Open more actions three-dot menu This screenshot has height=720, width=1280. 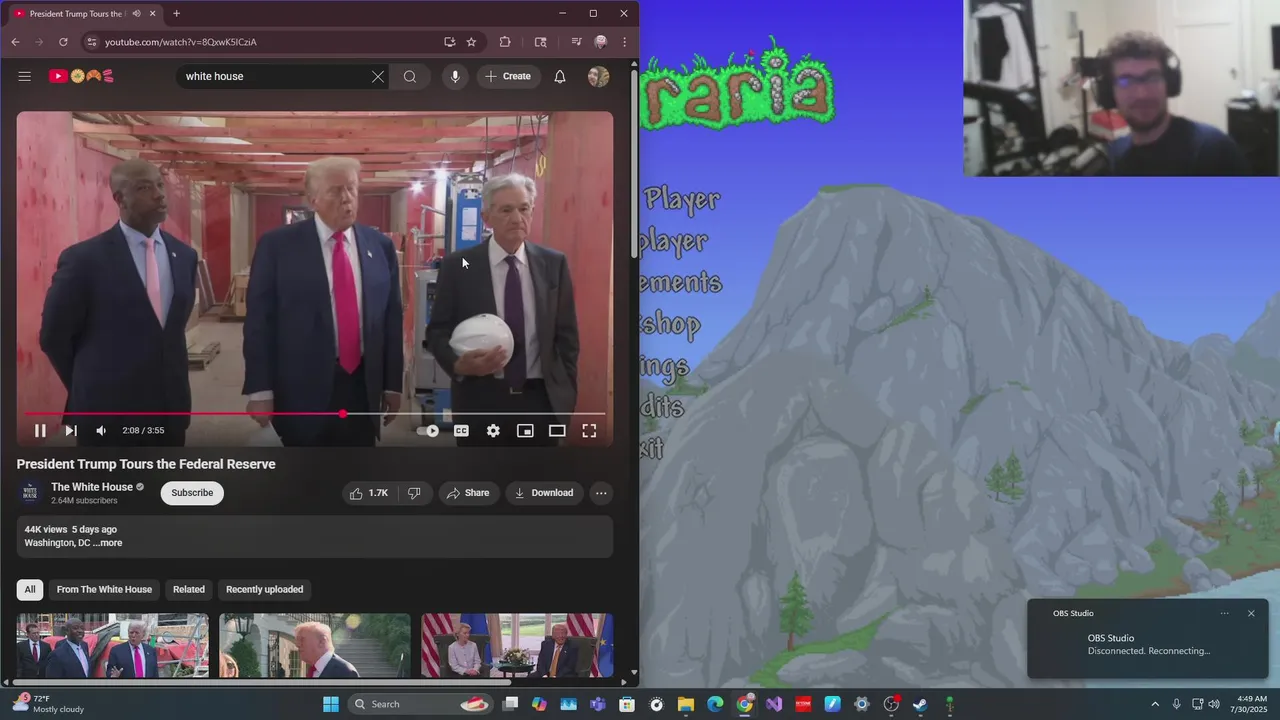pyautogui.click(x=601, y=493)
